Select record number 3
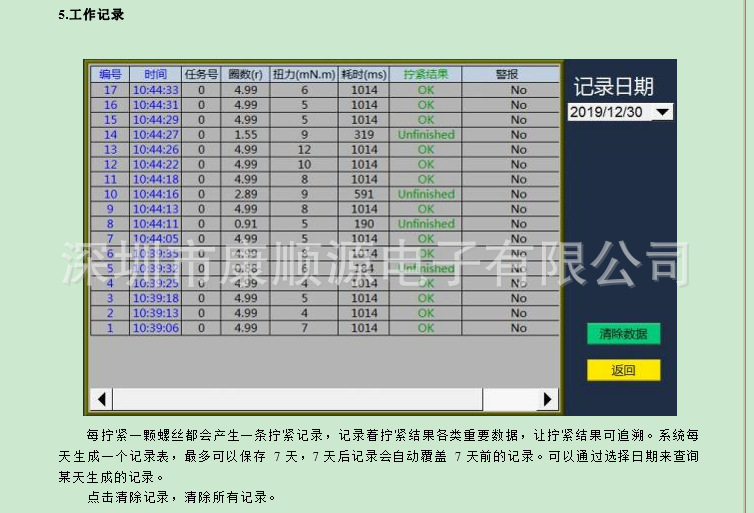Image resolution: width=754 pixels, height=513 pixels. coord(110,298)
